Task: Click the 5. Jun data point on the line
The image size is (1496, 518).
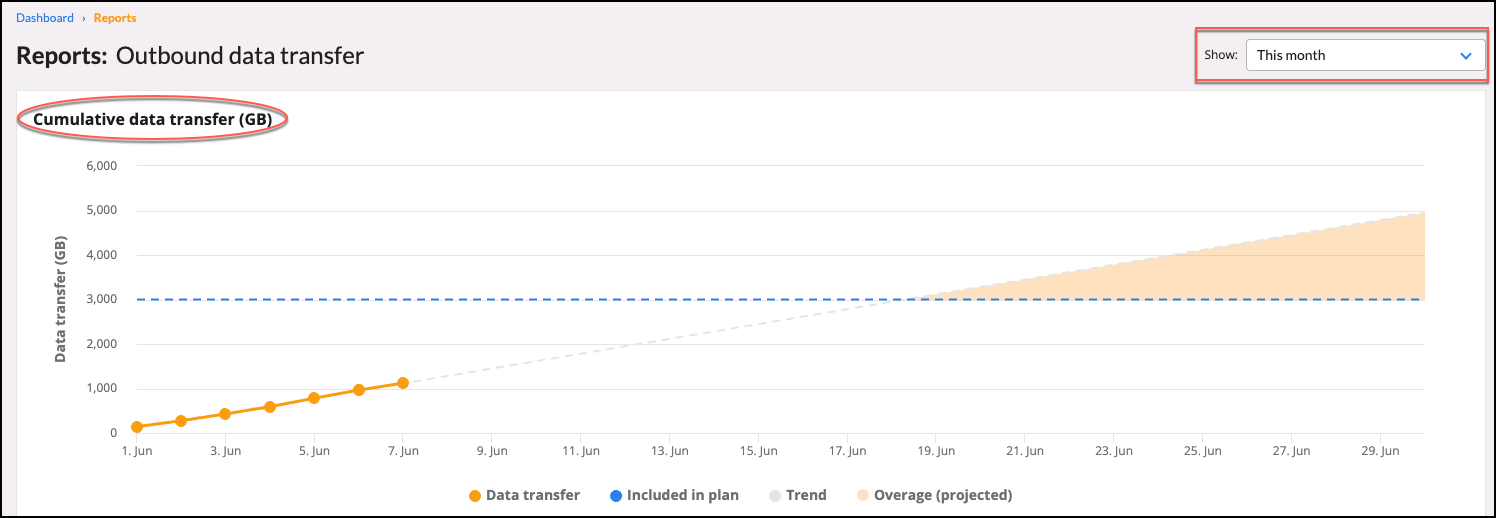Action: [x=314, y=398]
